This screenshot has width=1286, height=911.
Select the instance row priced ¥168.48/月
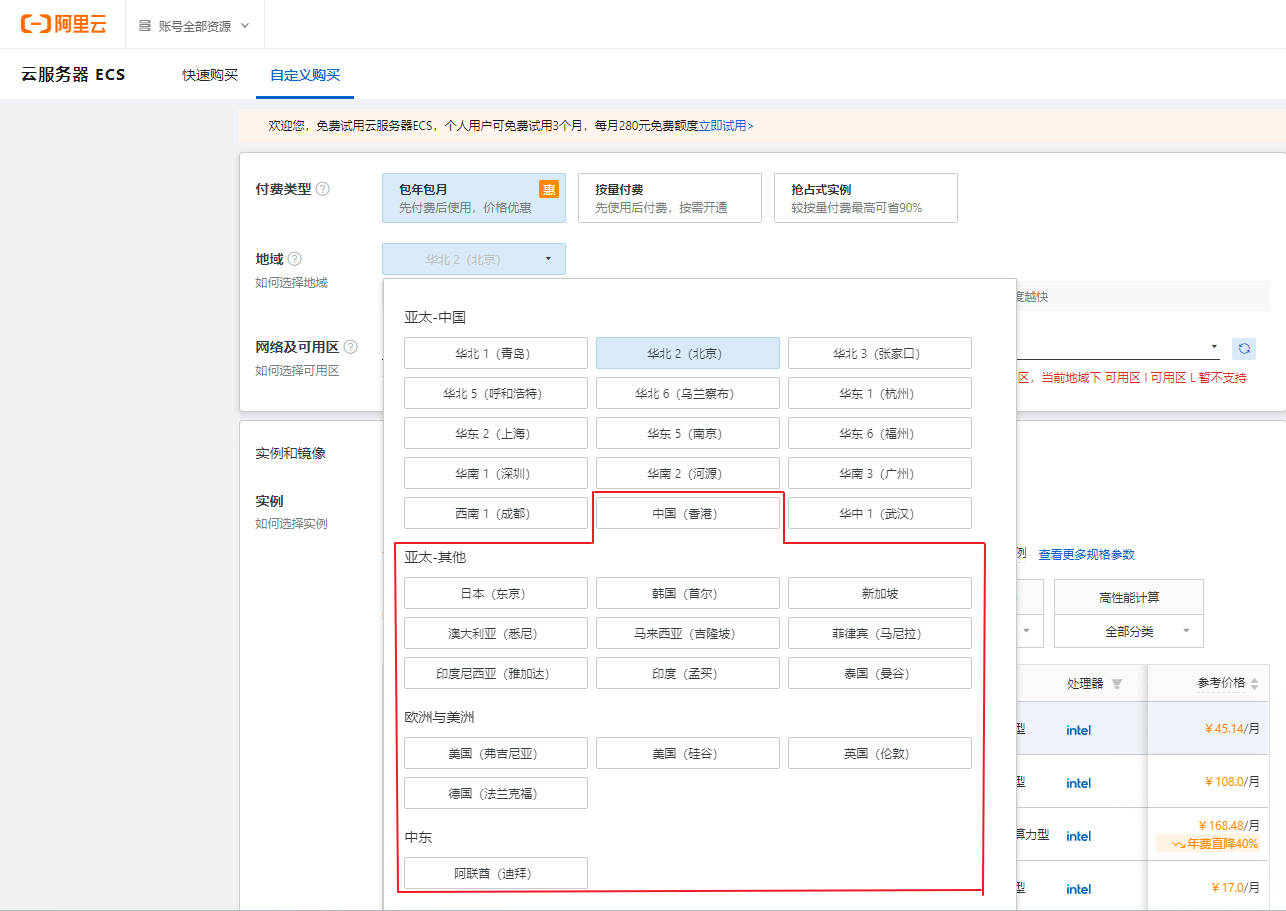[x=1142, y=835]
